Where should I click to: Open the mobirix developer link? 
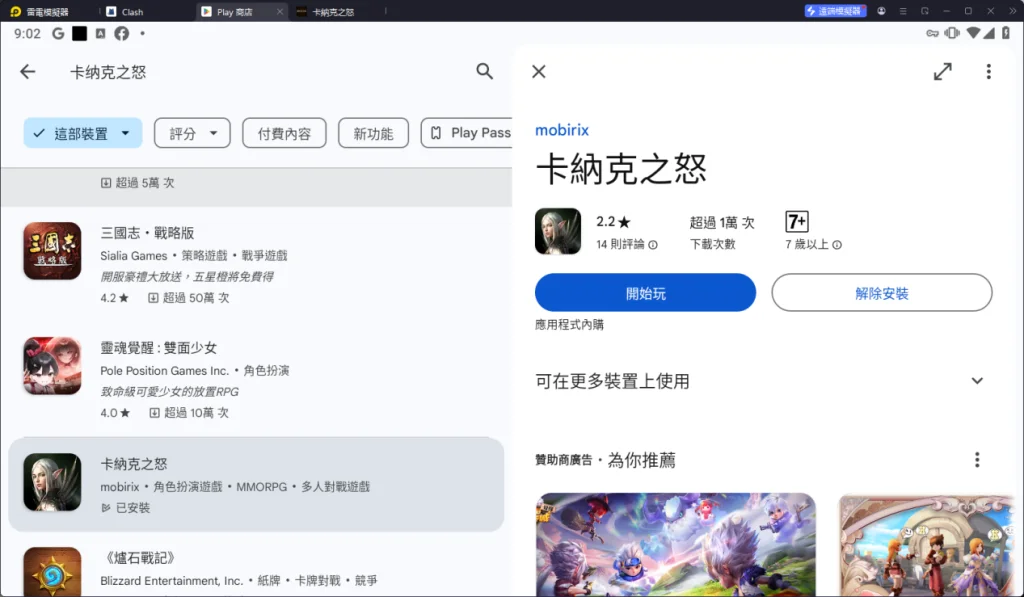[562, 130]
